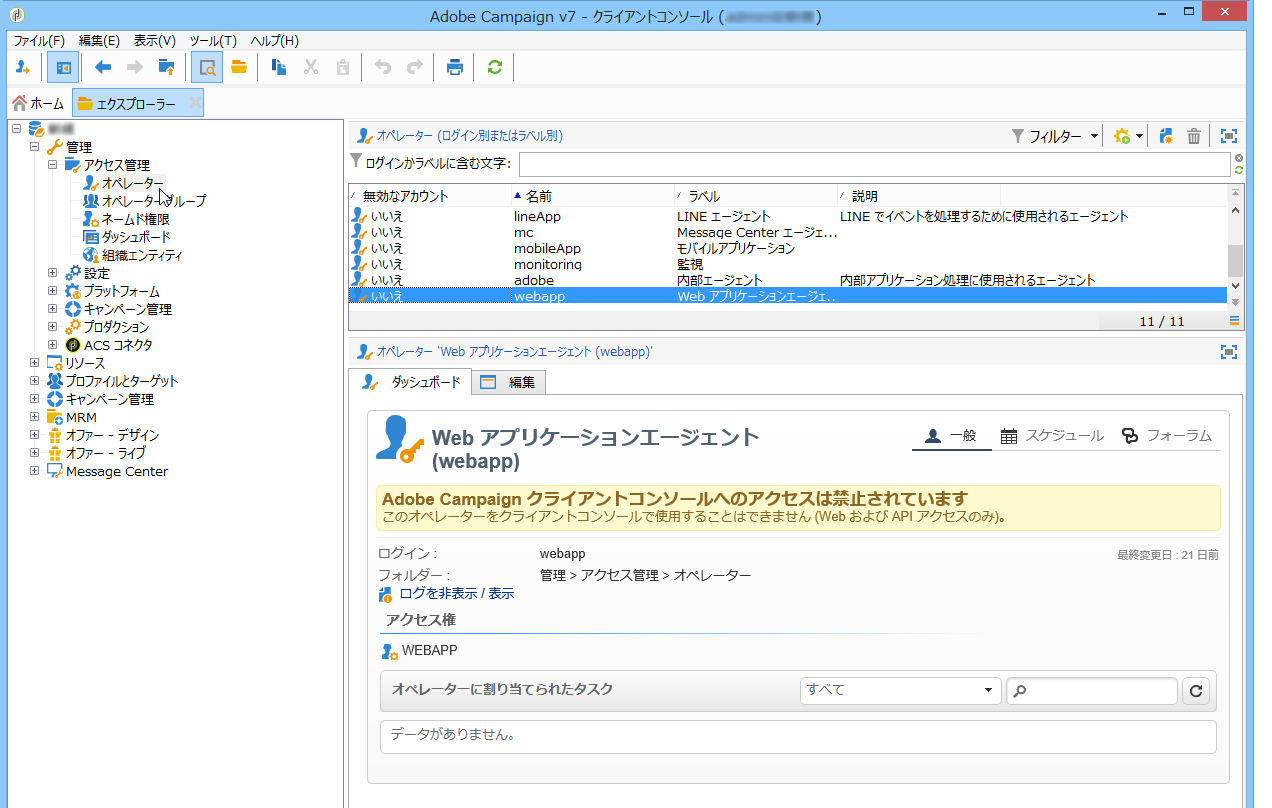Open the ツール(T) menu
This screenshot has height=808, width=1272.
tap(213, 41)
